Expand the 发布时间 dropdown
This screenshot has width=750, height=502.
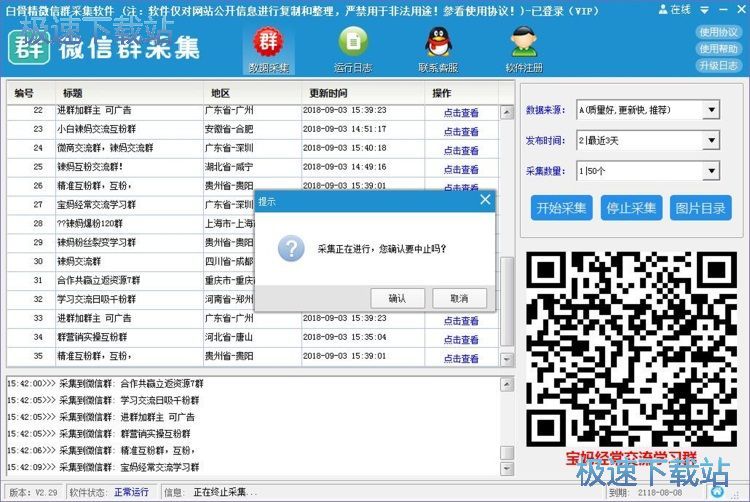[x=711, y=141]
